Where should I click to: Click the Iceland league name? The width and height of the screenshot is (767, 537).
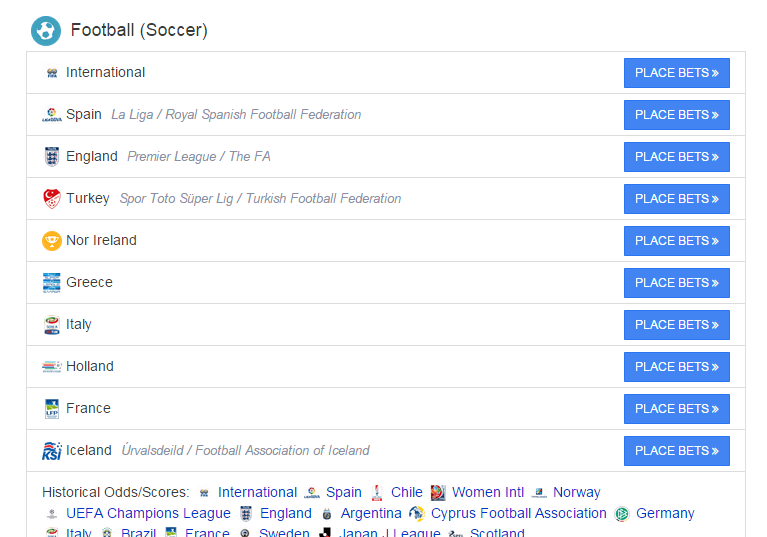tap(89, 450)
